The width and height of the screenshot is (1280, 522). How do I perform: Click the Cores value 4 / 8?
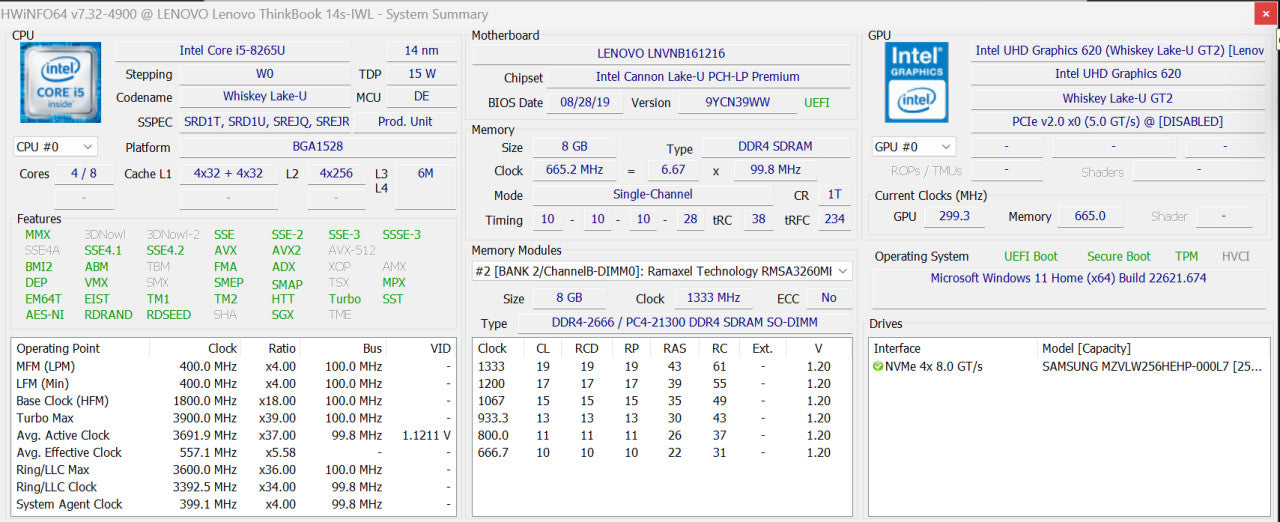84,173
